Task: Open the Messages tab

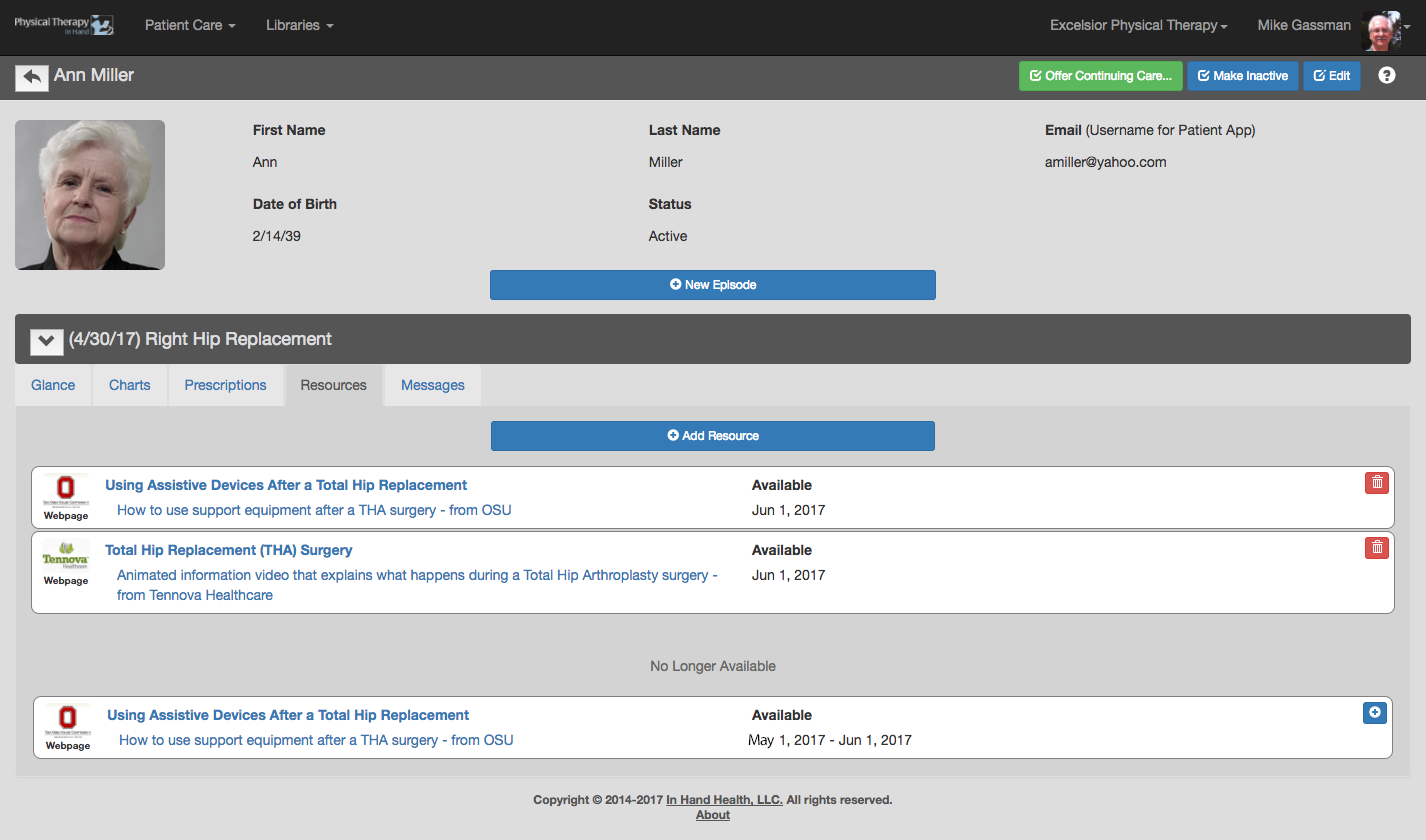Action: tap(433, 385)
